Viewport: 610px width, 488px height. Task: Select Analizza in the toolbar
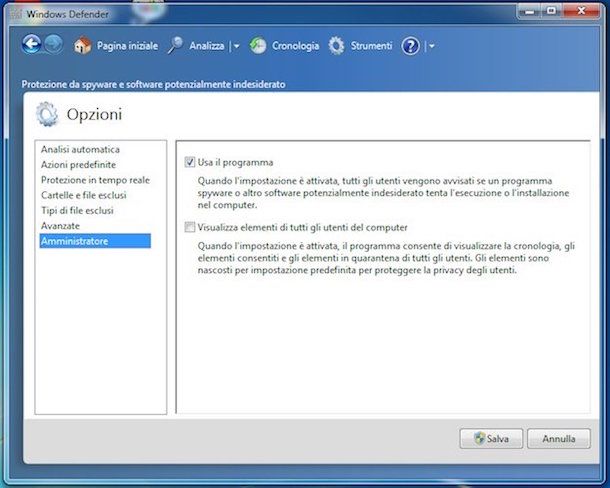point(207,46)
